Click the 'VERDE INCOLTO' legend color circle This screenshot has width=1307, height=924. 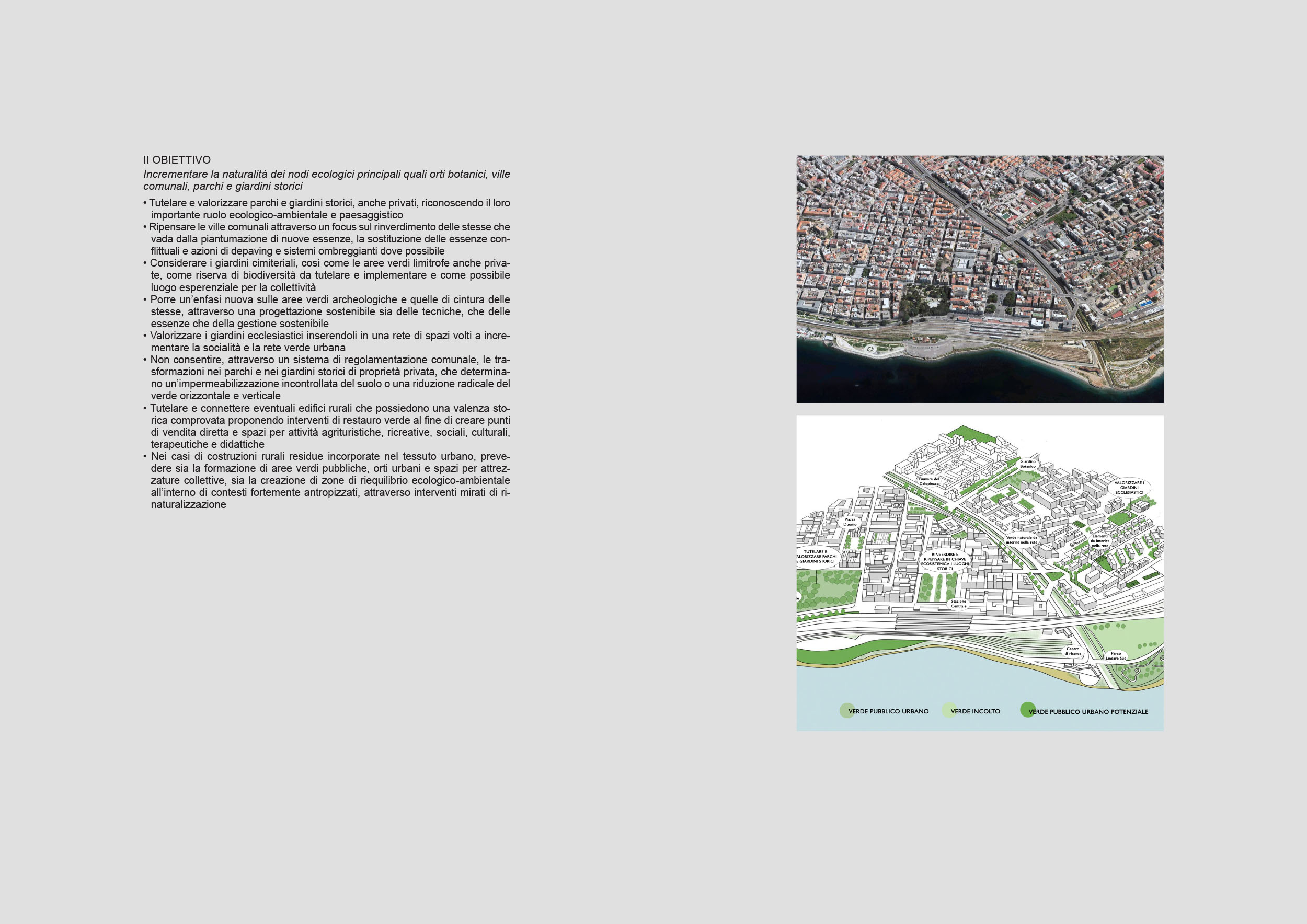[949, 711]
